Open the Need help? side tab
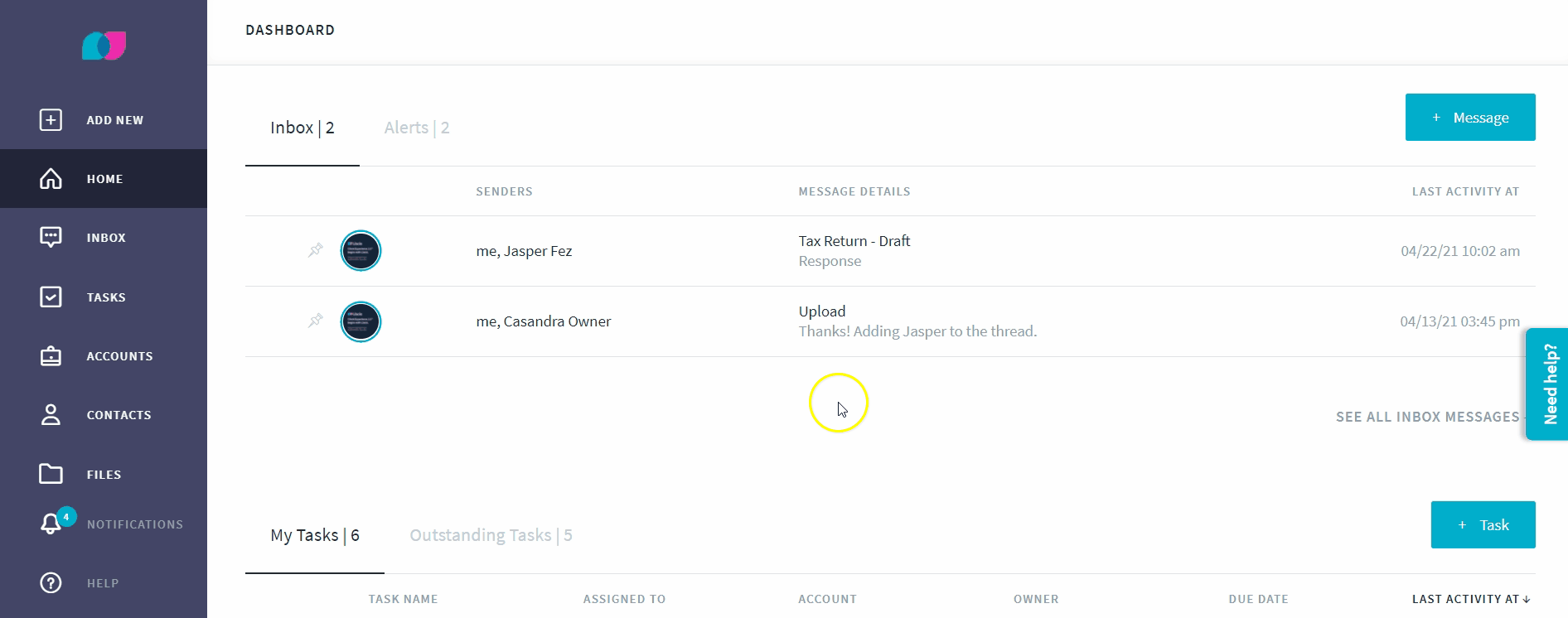The width and height of the screenshot is (1568, 618). click(x=1547, y=384)
